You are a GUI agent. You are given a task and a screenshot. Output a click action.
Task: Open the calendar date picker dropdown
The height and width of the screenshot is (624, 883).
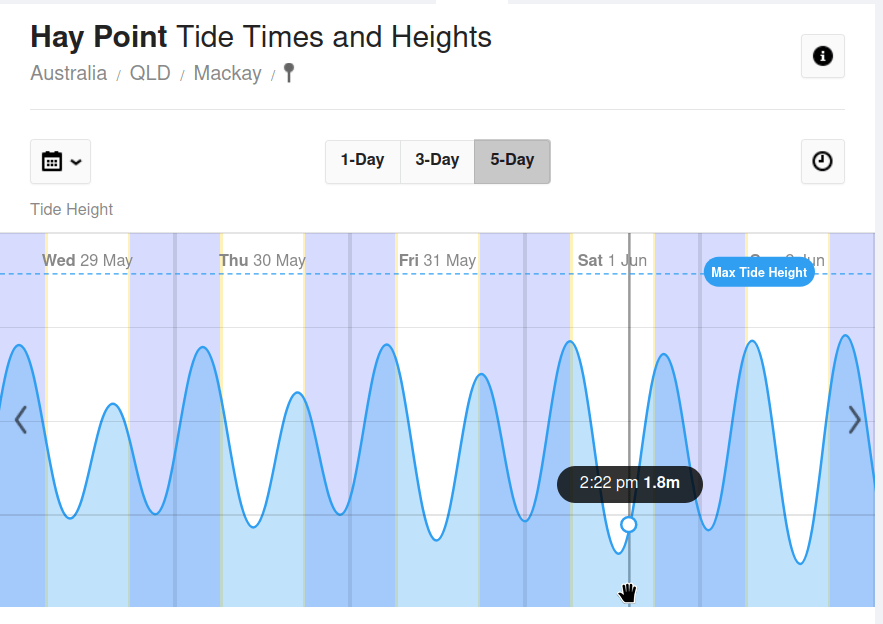coord(60,161)
